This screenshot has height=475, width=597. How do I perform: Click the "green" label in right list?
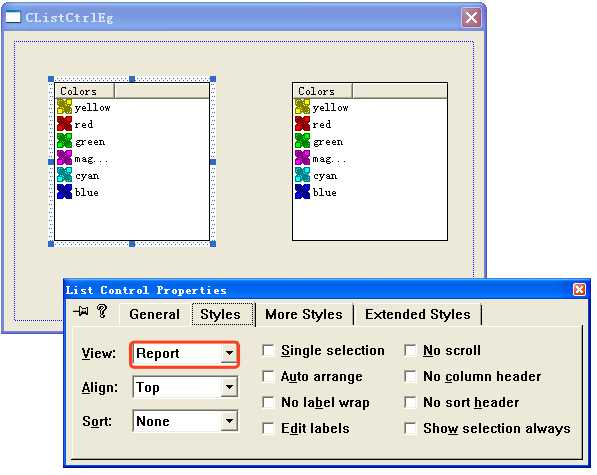328,142
